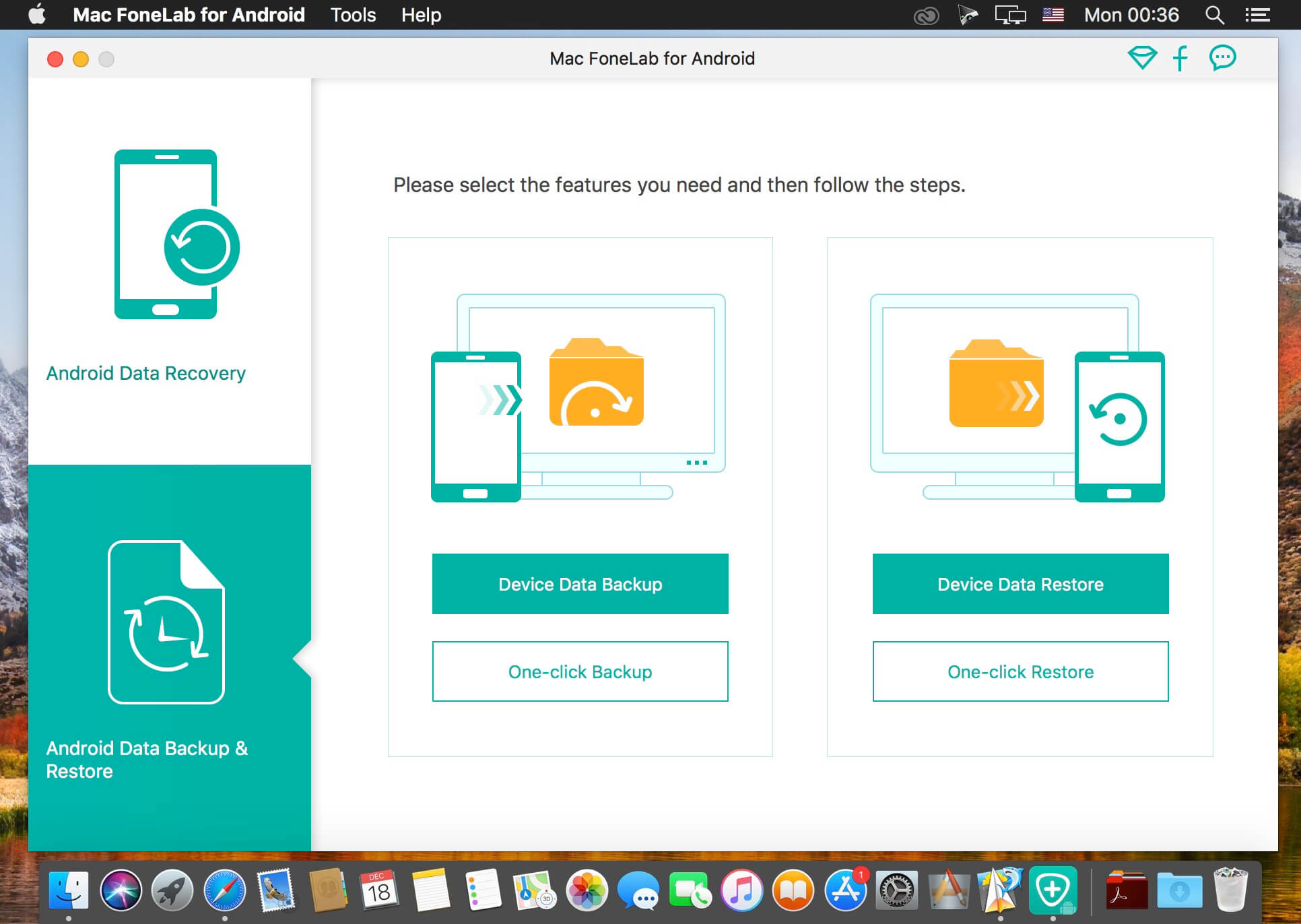The width and height of the screenshot is (1301, 924).
Task: Click the chat feedback bubble icon
Action: pos(1222,58)
